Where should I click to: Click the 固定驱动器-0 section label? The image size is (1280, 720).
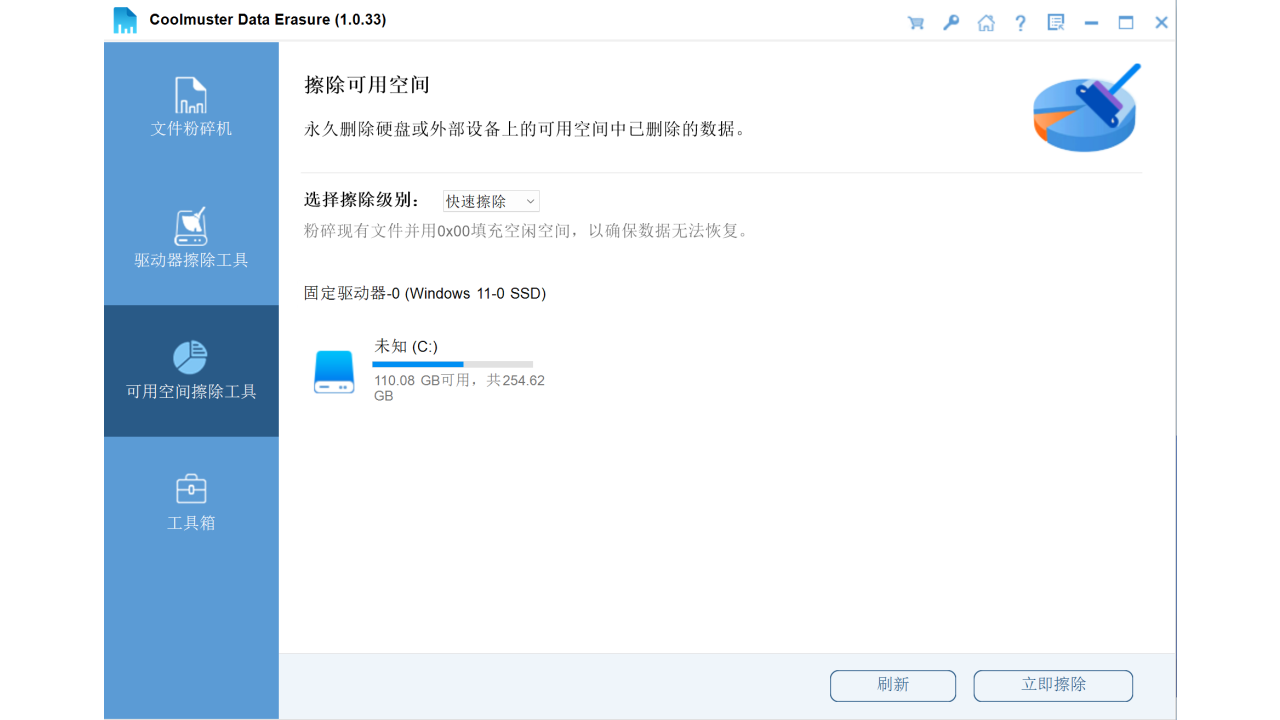point(424,293)
